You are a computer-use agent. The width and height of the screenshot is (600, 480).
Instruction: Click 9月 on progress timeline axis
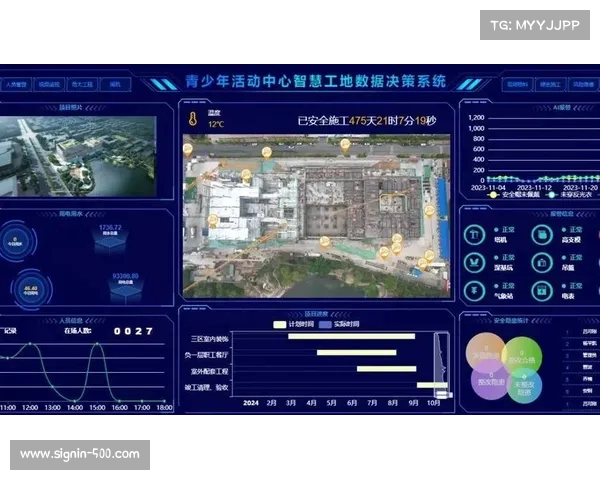click(413, 403)
